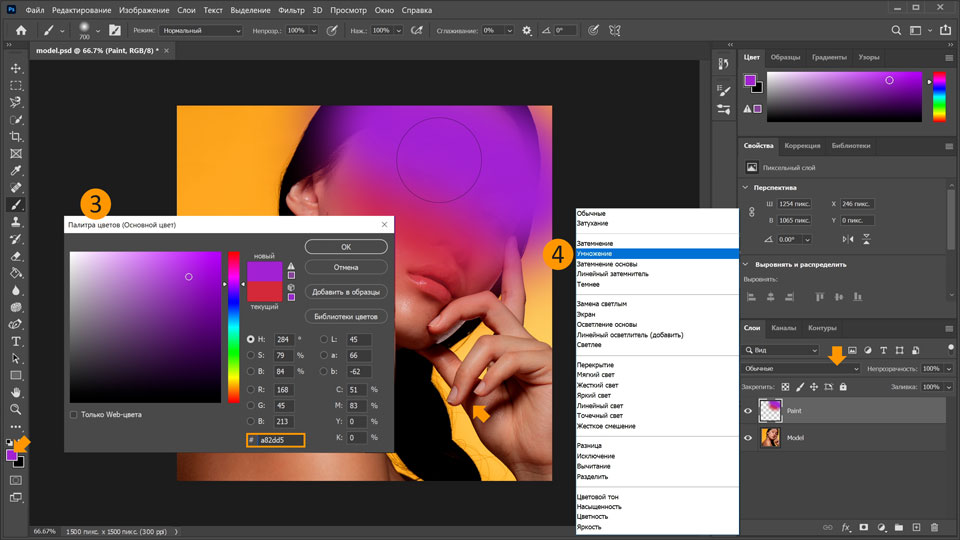Viewport: 960px width, 540px height.
Task: Select the Clone Stamp tool
Action: tap(16, 222)
